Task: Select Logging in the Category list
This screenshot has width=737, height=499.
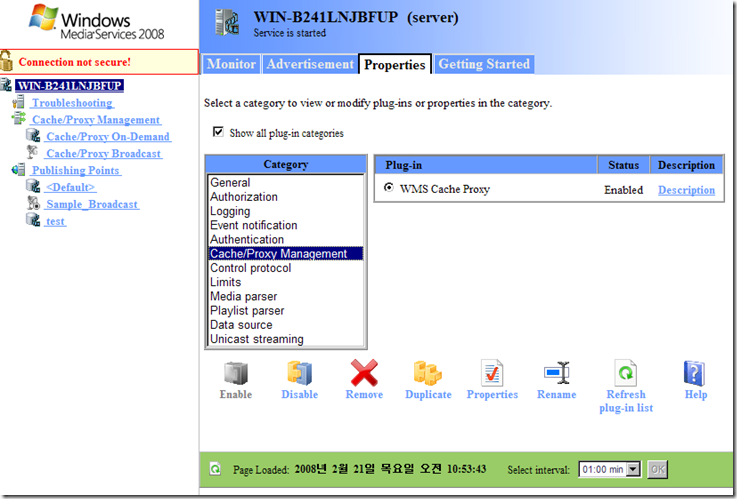Action: [x=286, y=211]
